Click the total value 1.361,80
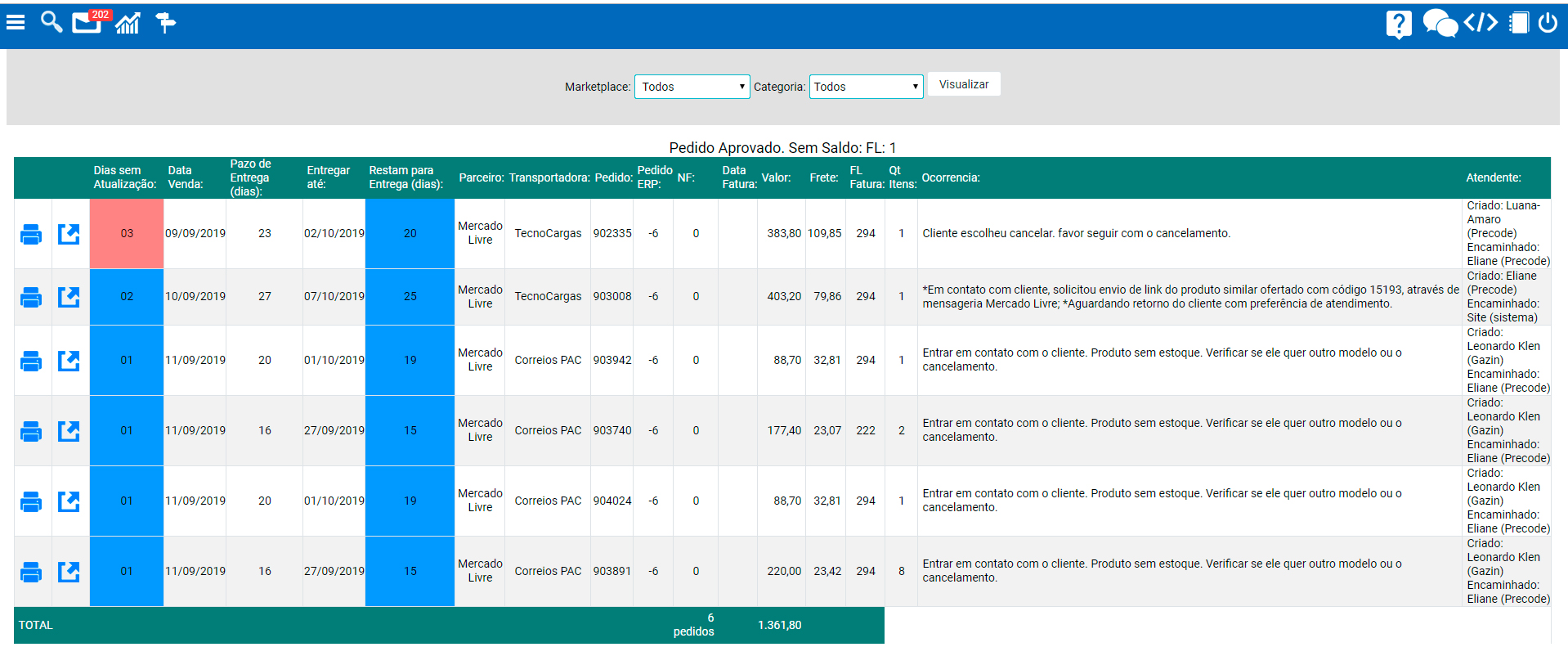Viewport: 1568px width, 647px height. 780,626
